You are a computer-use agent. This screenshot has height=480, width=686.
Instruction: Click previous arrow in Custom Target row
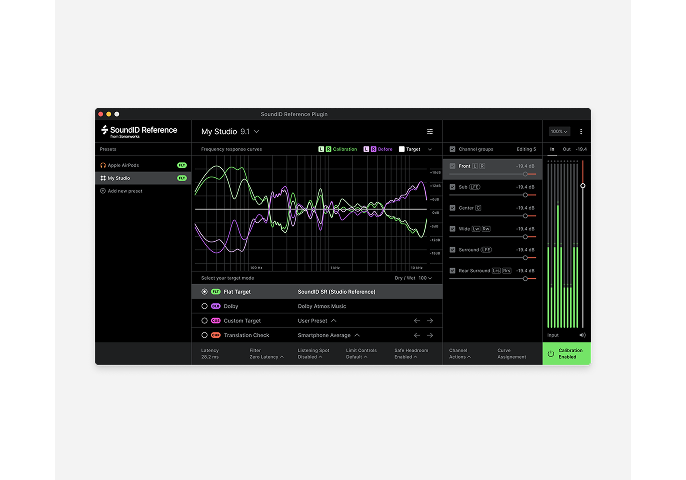pyautogui.click(x=416, y=321)
